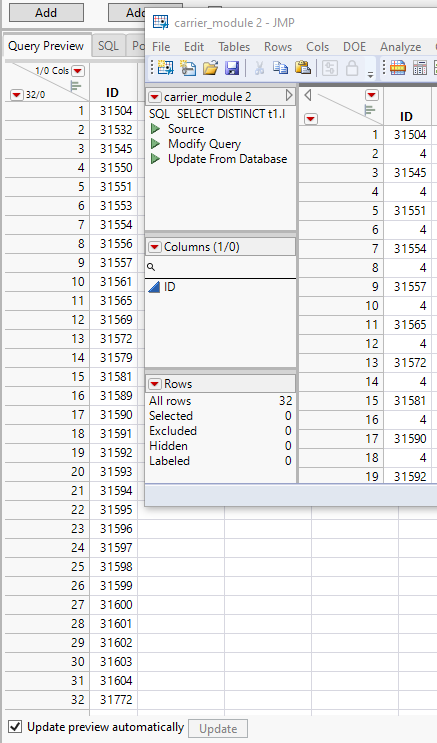Viewport: 437px width, 743px height.
Task: Click the Copy icon in the toolbar
Action: point(281,68)
